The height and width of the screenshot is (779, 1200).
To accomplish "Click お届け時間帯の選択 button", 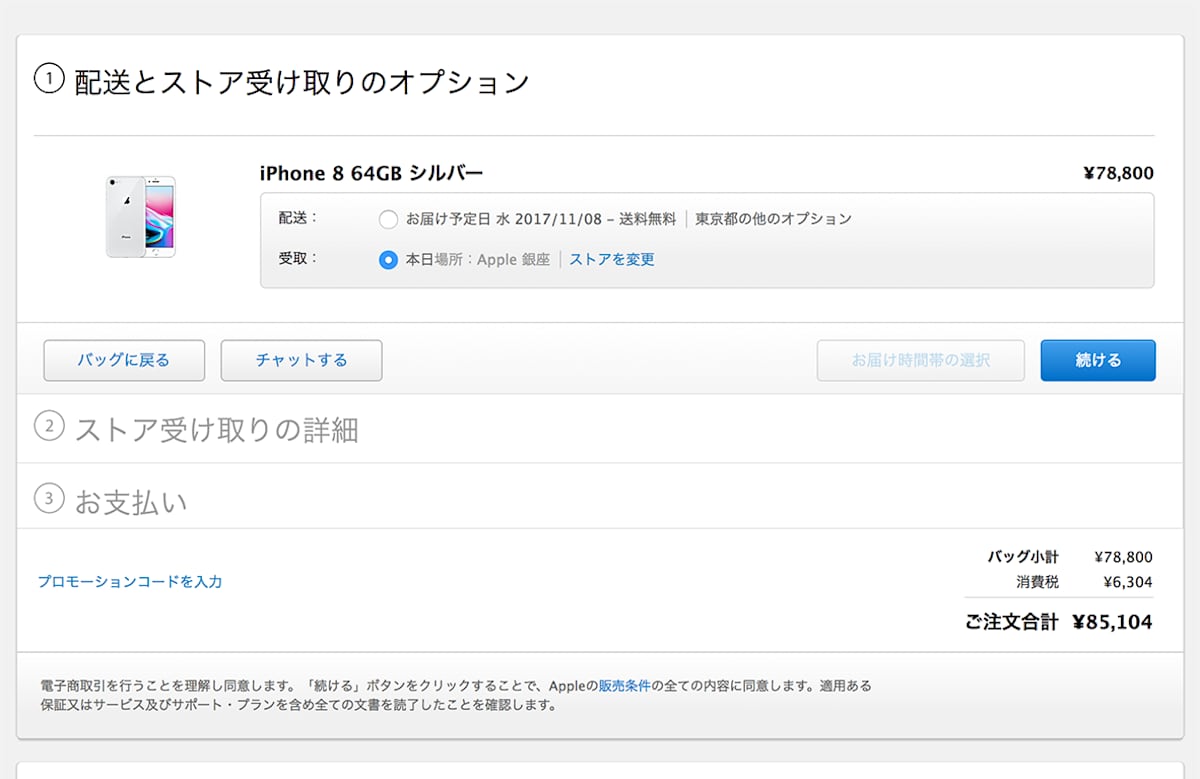I will pos(921,360).
